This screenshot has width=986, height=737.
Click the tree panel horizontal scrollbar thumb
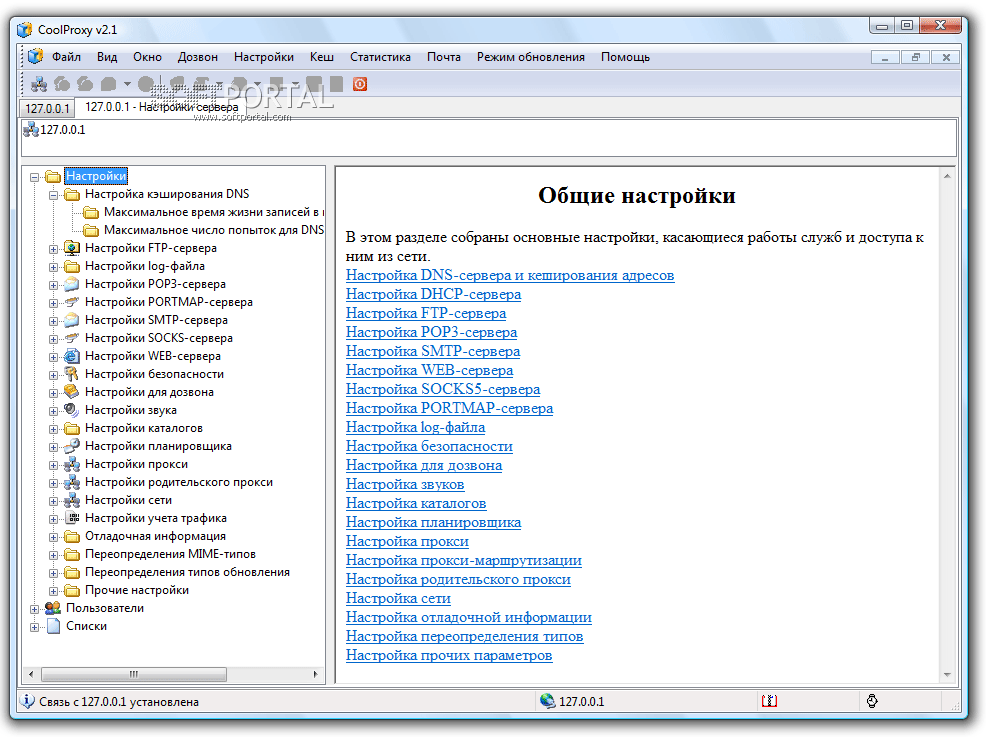point(134,674)
